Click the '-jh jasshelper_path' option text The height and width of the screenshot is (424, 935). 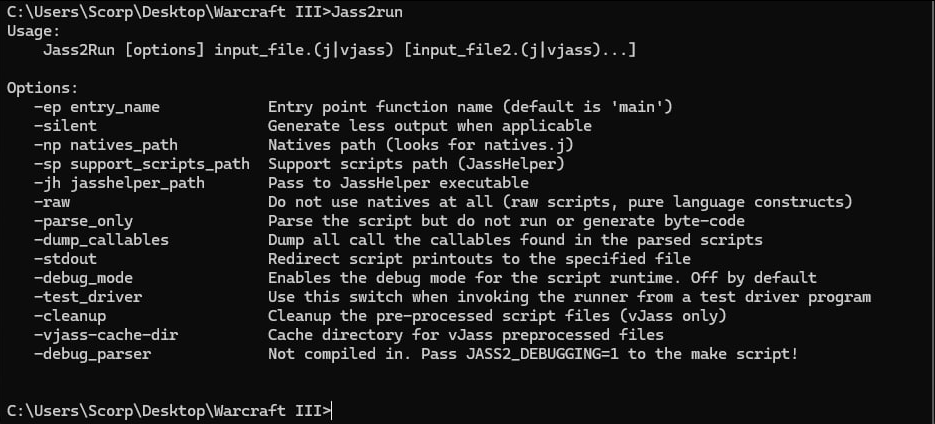119,183
